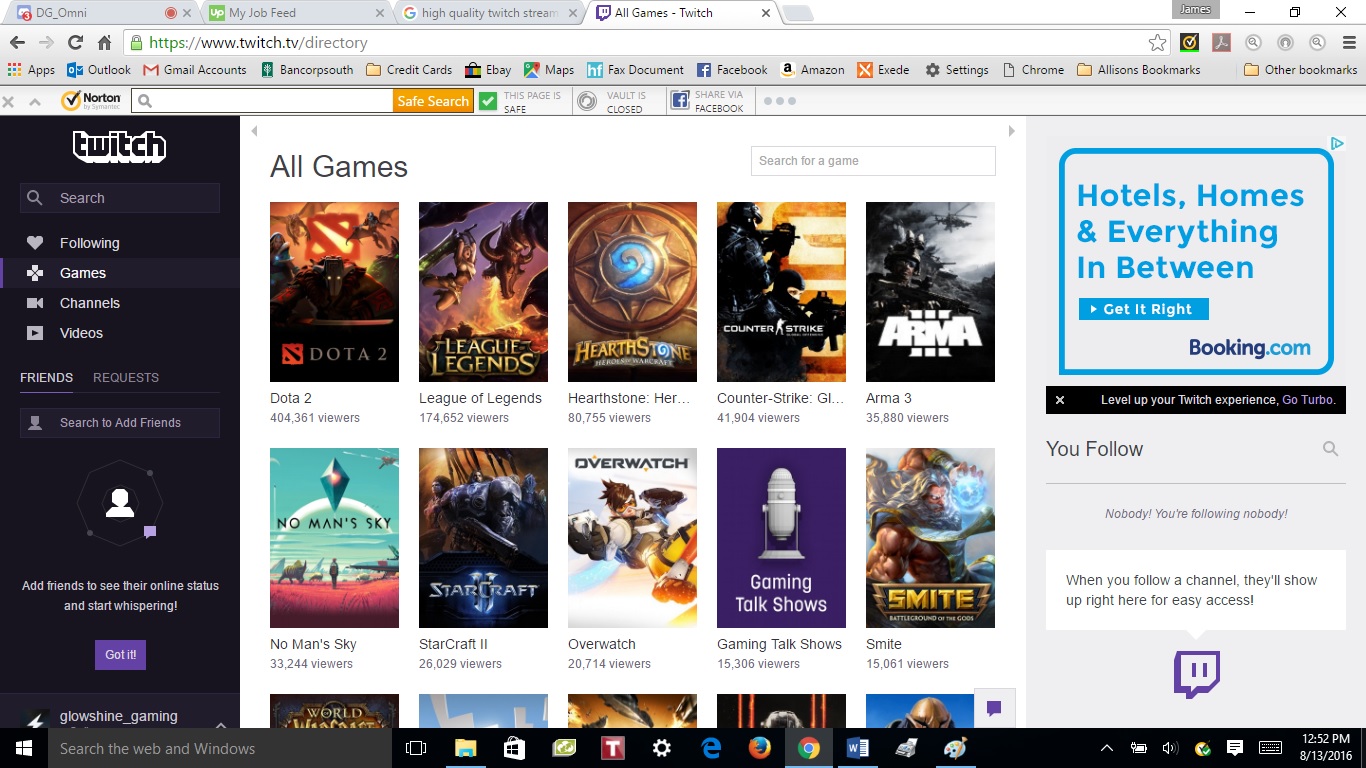
Task: Close the Go Turbo banner
Action: pos(1060,400)
